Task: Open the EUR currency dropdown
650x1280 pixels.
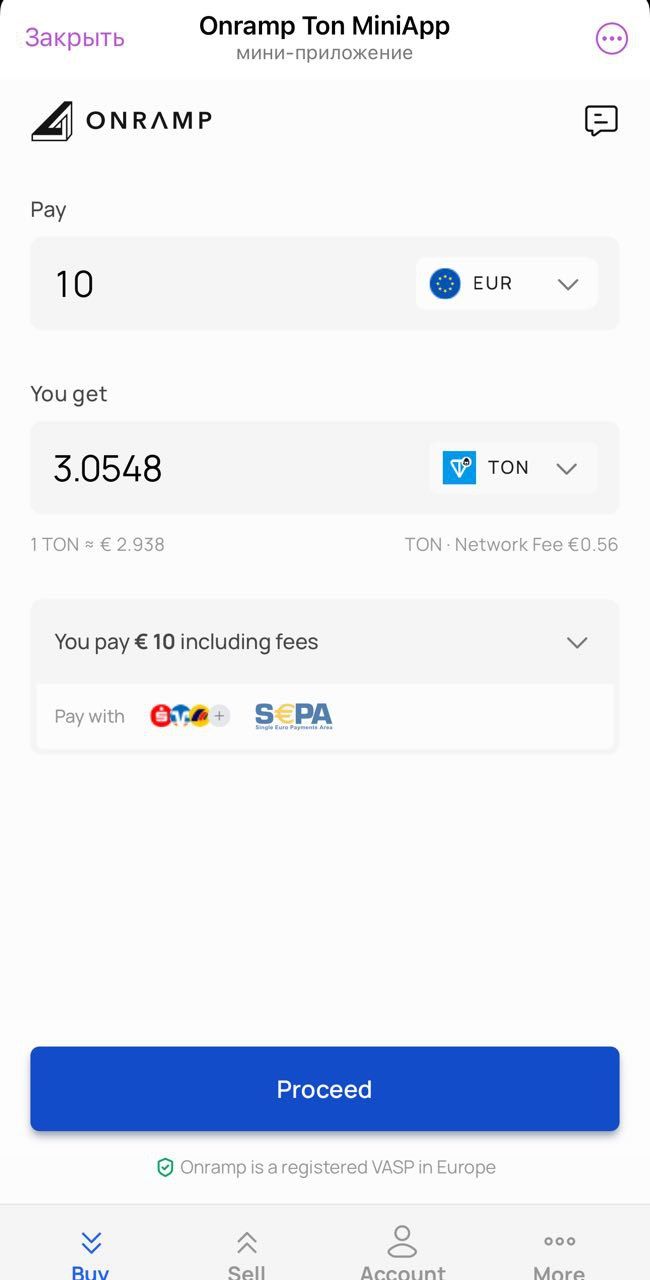Action: (x=568, y=283)
